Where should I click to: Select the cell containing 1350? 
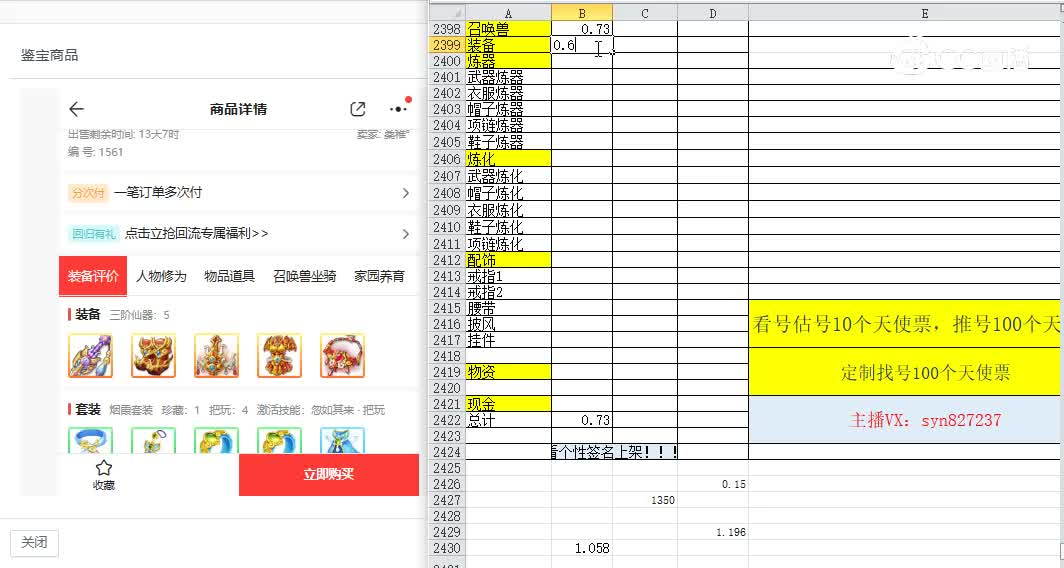click(x=645, y=500)
